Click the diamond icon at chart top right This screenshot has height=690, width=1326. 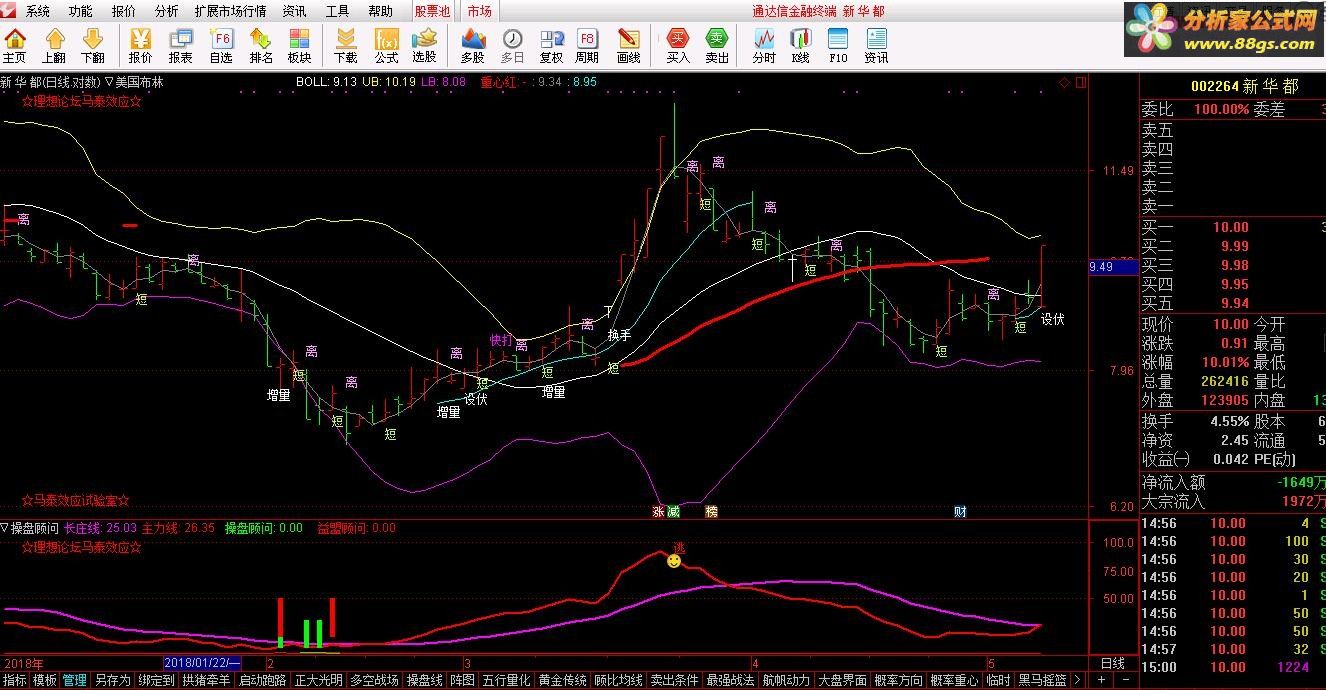[x=1064, y=82]
